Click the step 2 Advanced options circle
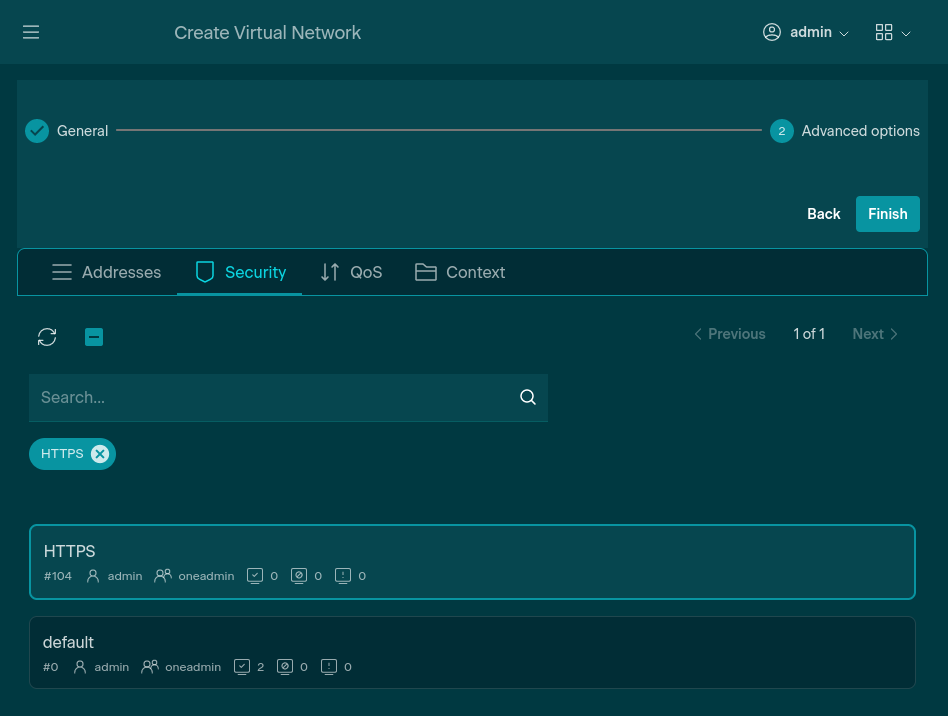Viewport: 948px width, 716px height. pyautogui.click(x=781, y=131)
